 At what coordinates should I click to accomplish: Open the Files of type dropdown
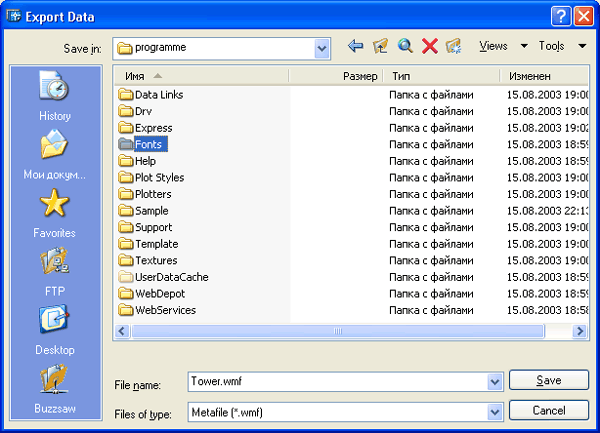[x=494, y=412]
